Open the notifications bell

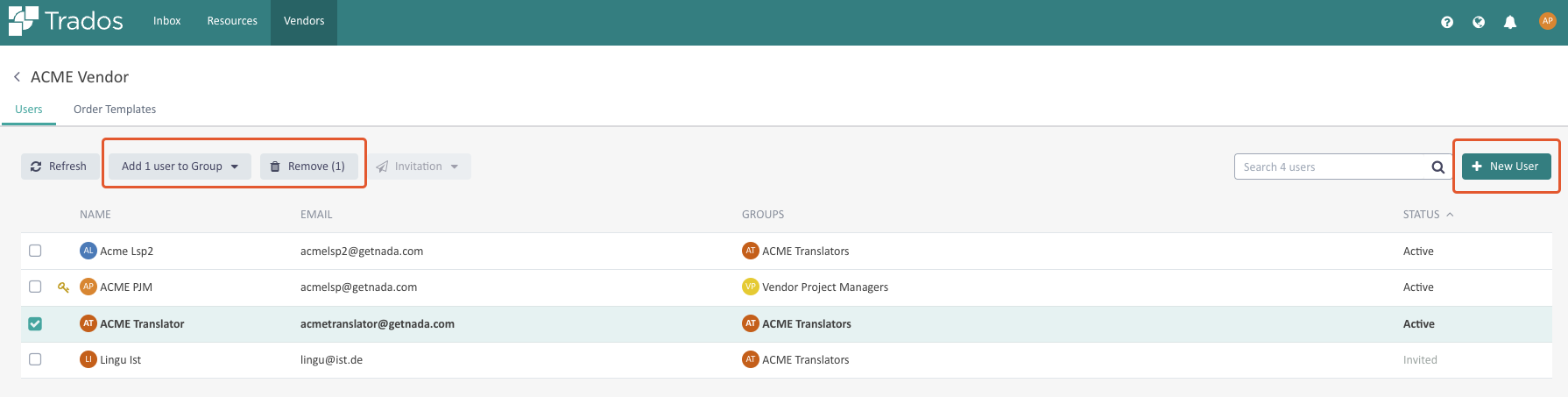[x=1510, y=22]
